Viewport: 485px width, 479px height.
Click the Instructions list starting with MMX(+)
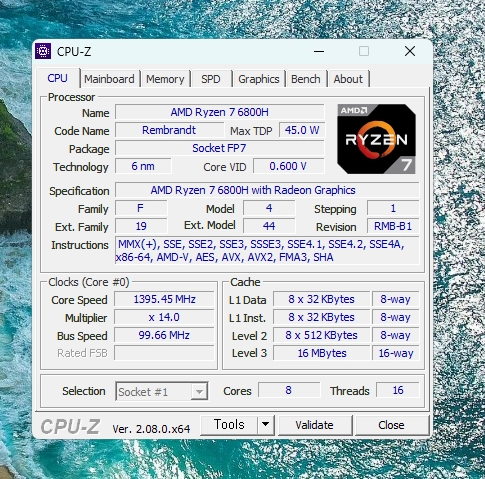click(267, 251)
